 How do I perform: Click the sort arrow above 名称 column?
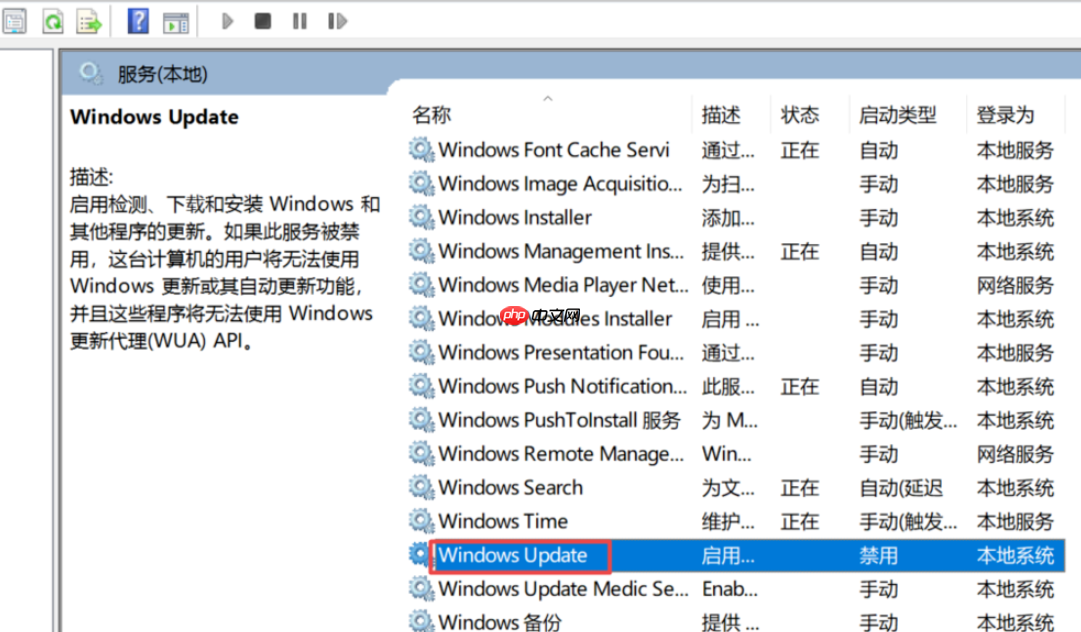548,98
